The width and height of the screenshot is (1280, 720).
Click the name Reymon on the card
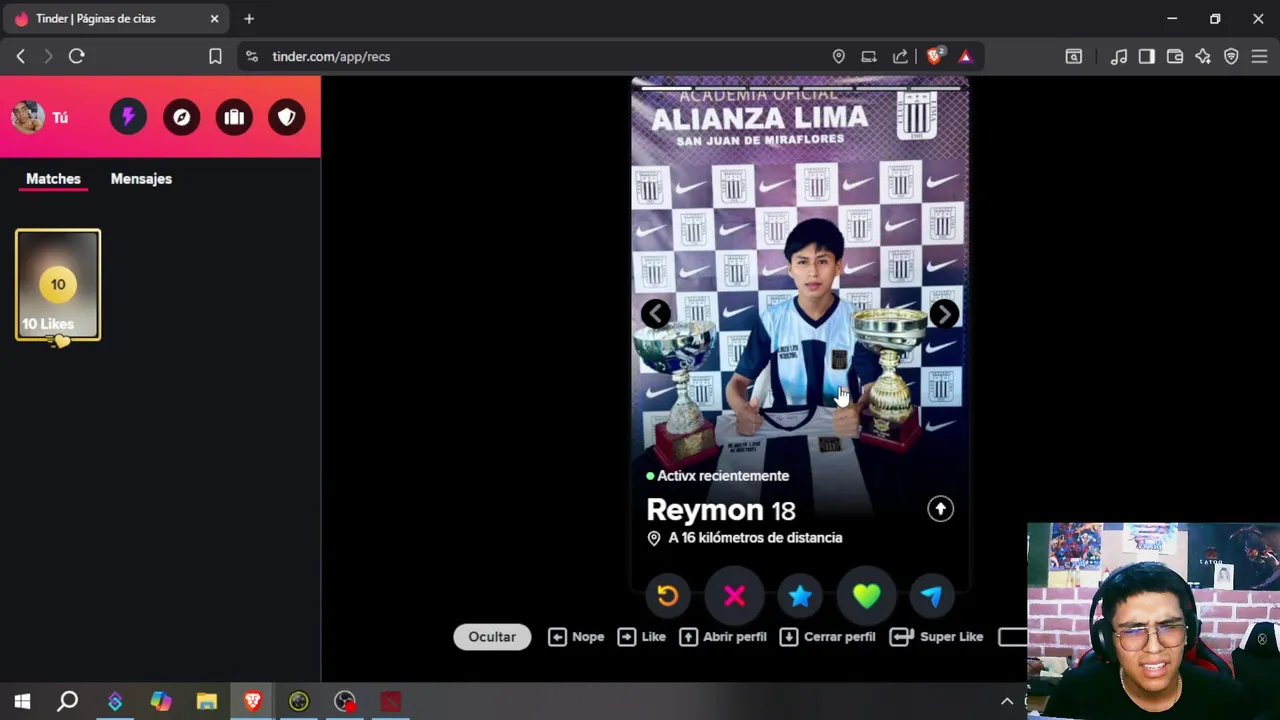click(706, 510)
